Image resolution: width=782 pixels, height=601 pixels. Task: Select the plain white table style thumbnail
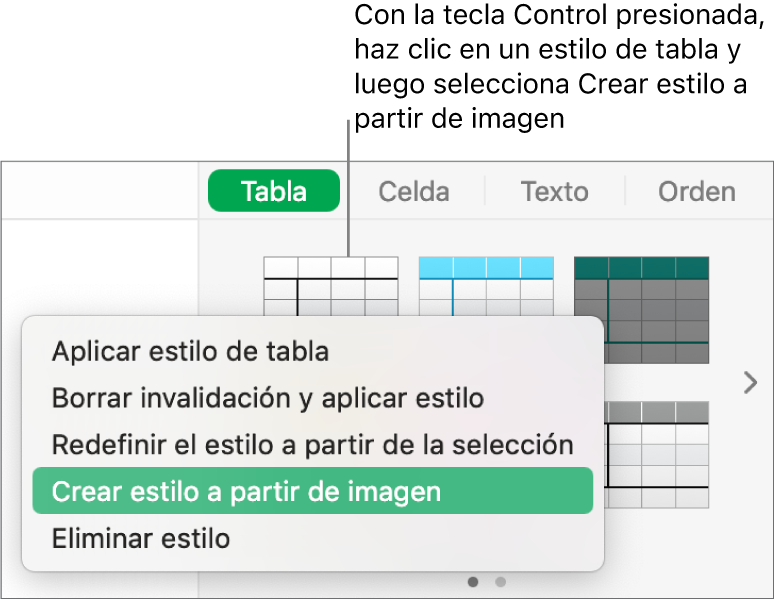point(330,286)
